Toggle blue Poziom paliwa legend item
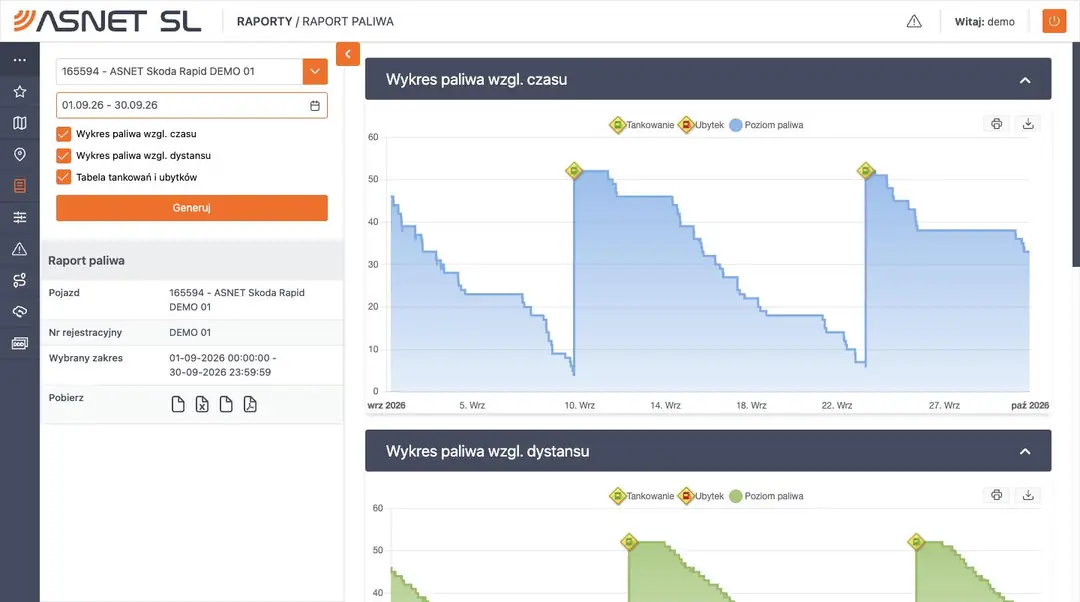This screenshot has width=1080, height=602. click(x=766, y=125)
